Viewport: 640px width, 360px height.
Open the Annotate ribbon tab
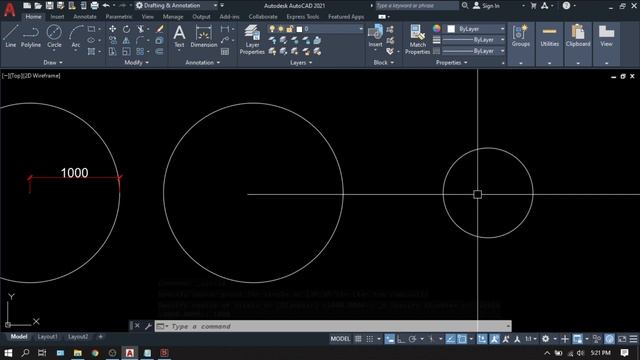pos(85,17)
